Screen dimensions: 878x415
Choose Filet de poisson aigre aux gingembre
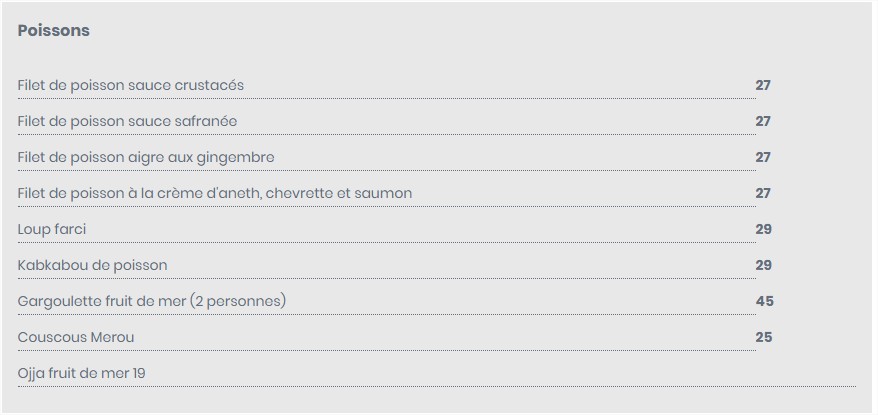(x=146, y=157)
